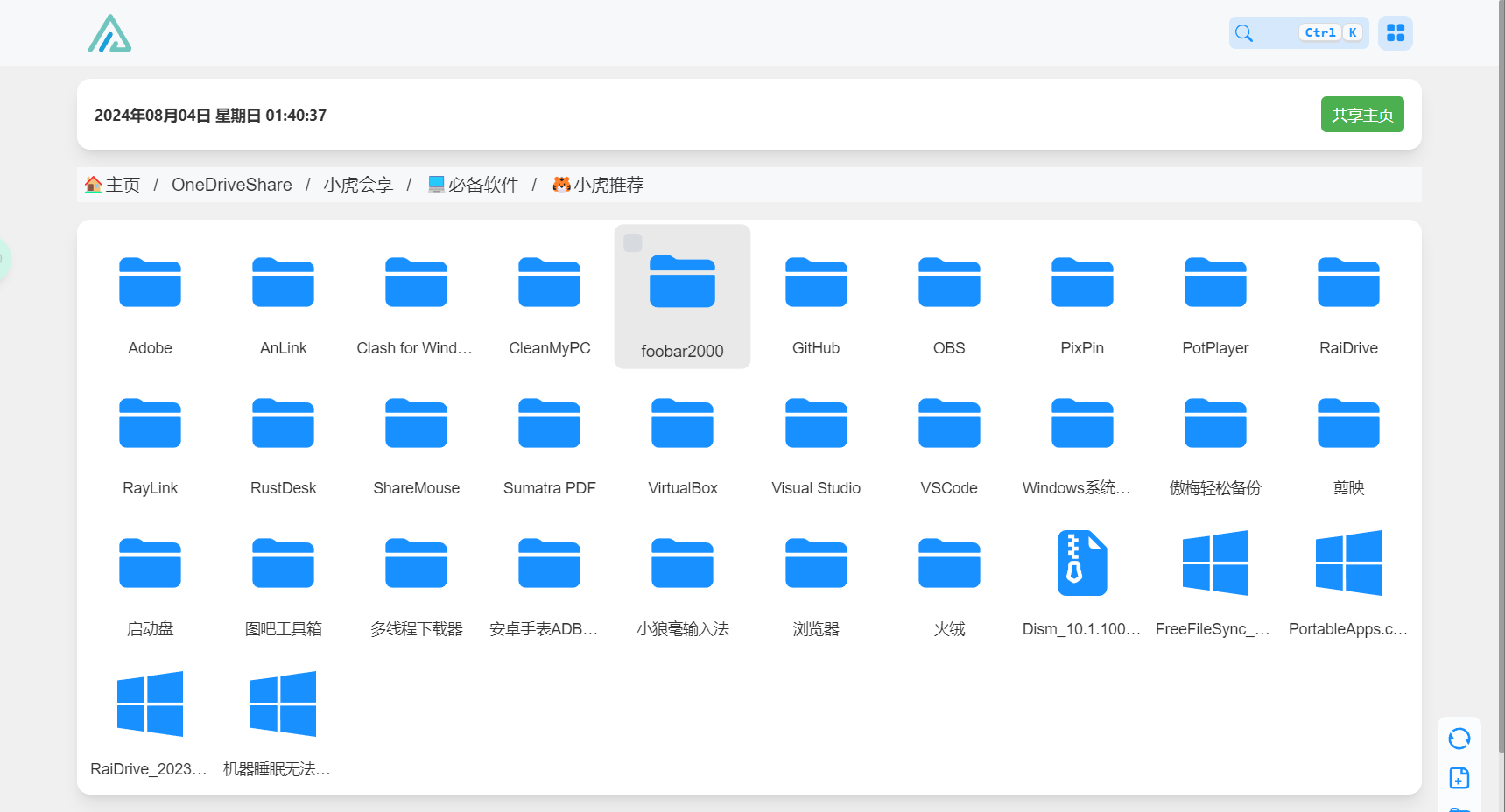The width and height of the screenshot is (1505, 812).
Task: Select the RaiDrive_2023 installer file
Action: 150,718
